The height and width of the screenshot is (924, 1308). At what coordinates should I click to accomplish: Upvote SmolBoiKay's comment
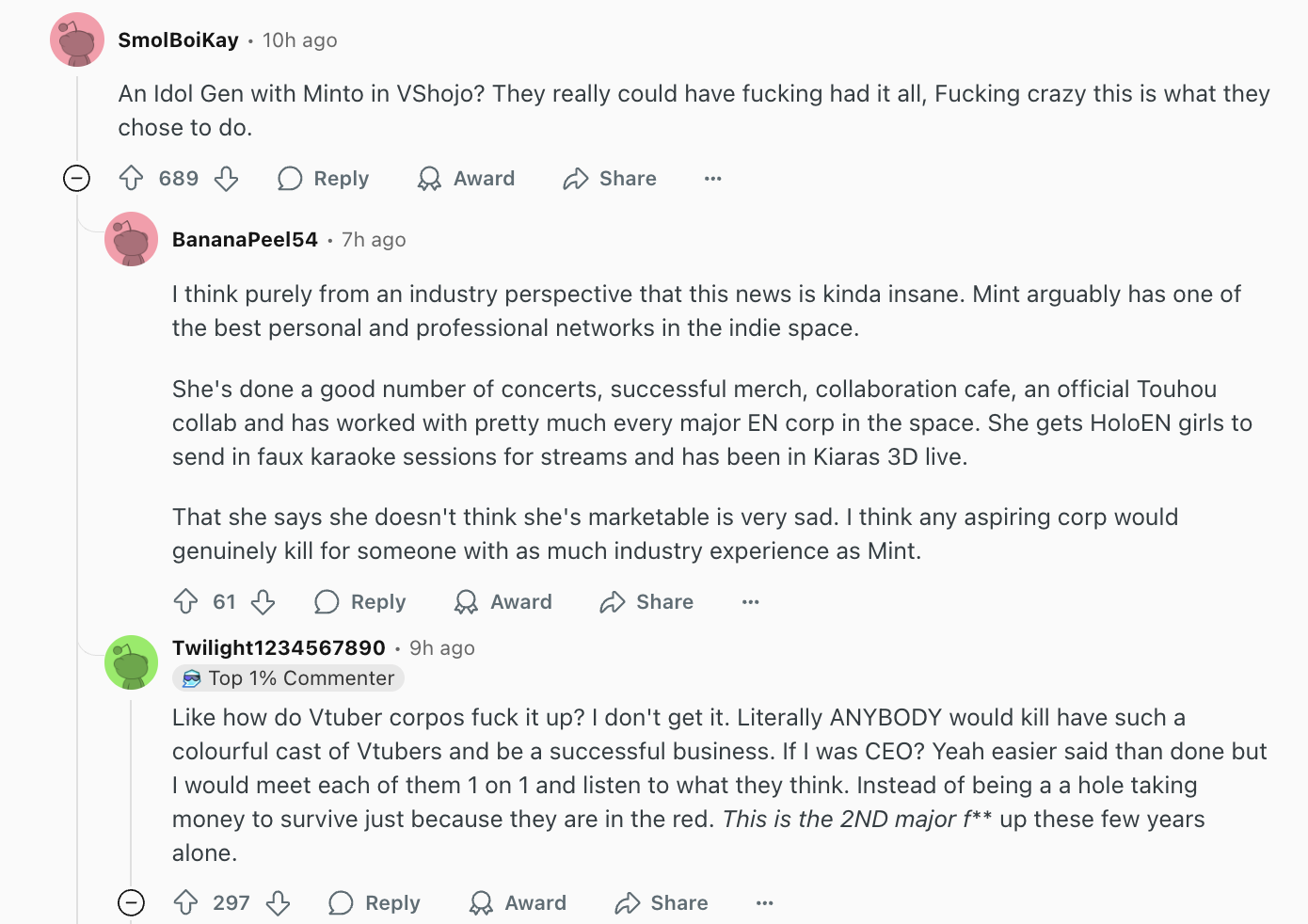point(132,179)
